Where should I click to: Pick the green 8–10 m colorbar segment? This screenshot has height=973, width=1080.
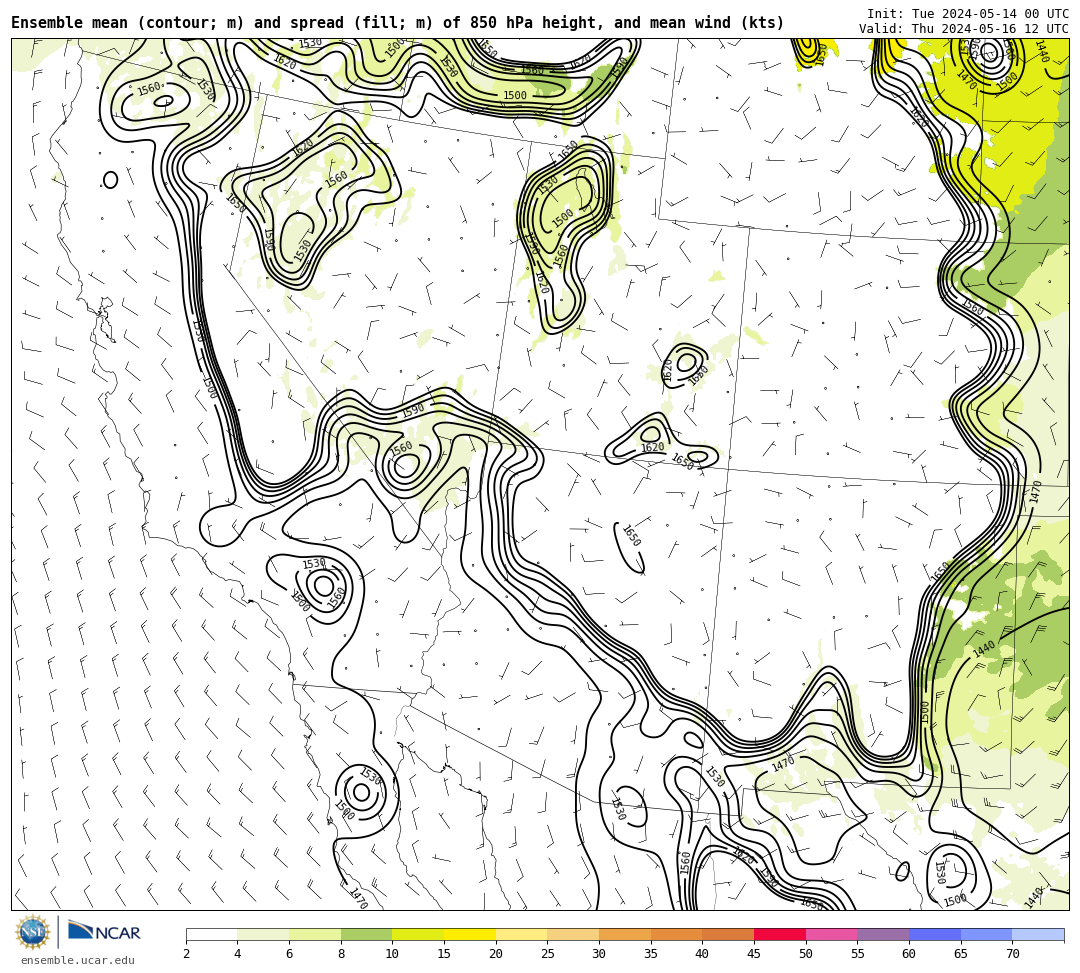366,934
